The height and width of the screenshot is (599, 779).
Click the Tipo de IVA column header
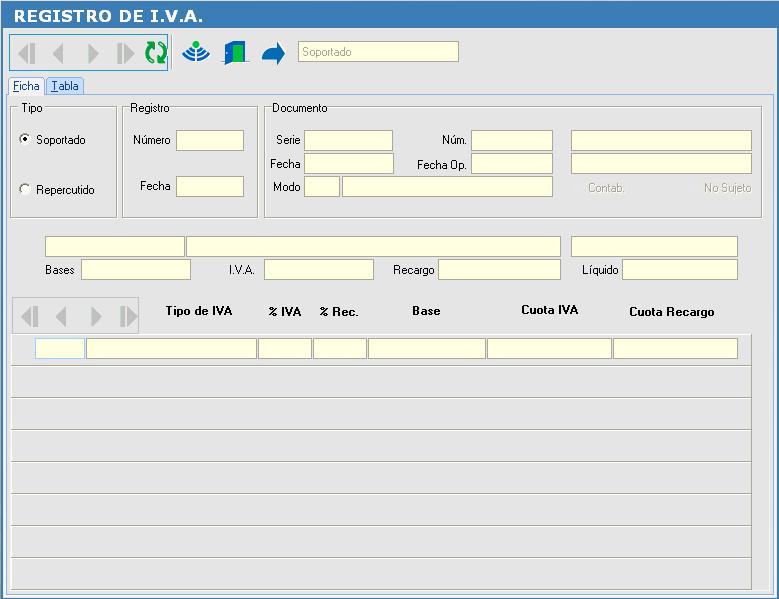coord(199,311)
